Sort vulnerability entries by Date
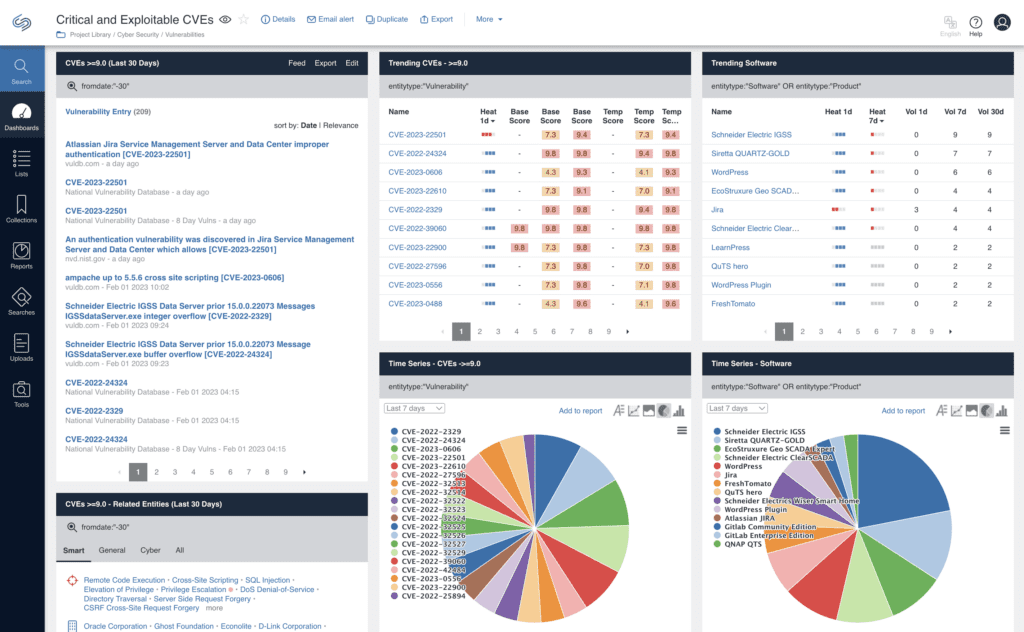Image resolution: width=1024 pixels, height=632 pixels. coord(309,125)
